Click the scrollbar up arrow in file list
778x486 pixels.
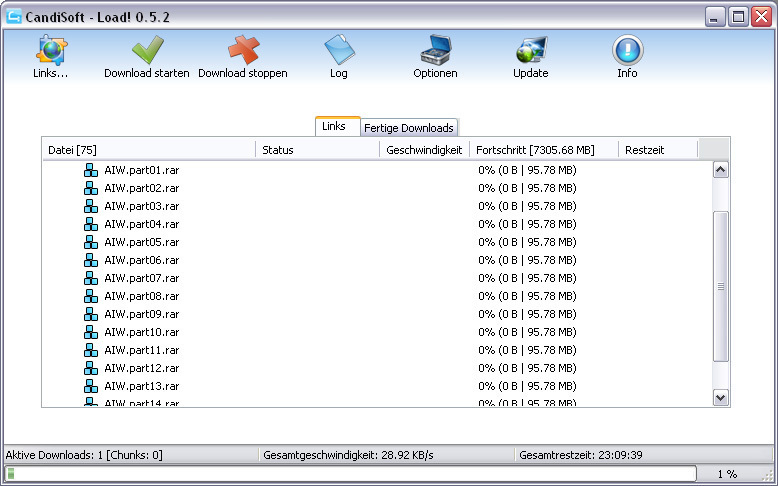[720, 170]
